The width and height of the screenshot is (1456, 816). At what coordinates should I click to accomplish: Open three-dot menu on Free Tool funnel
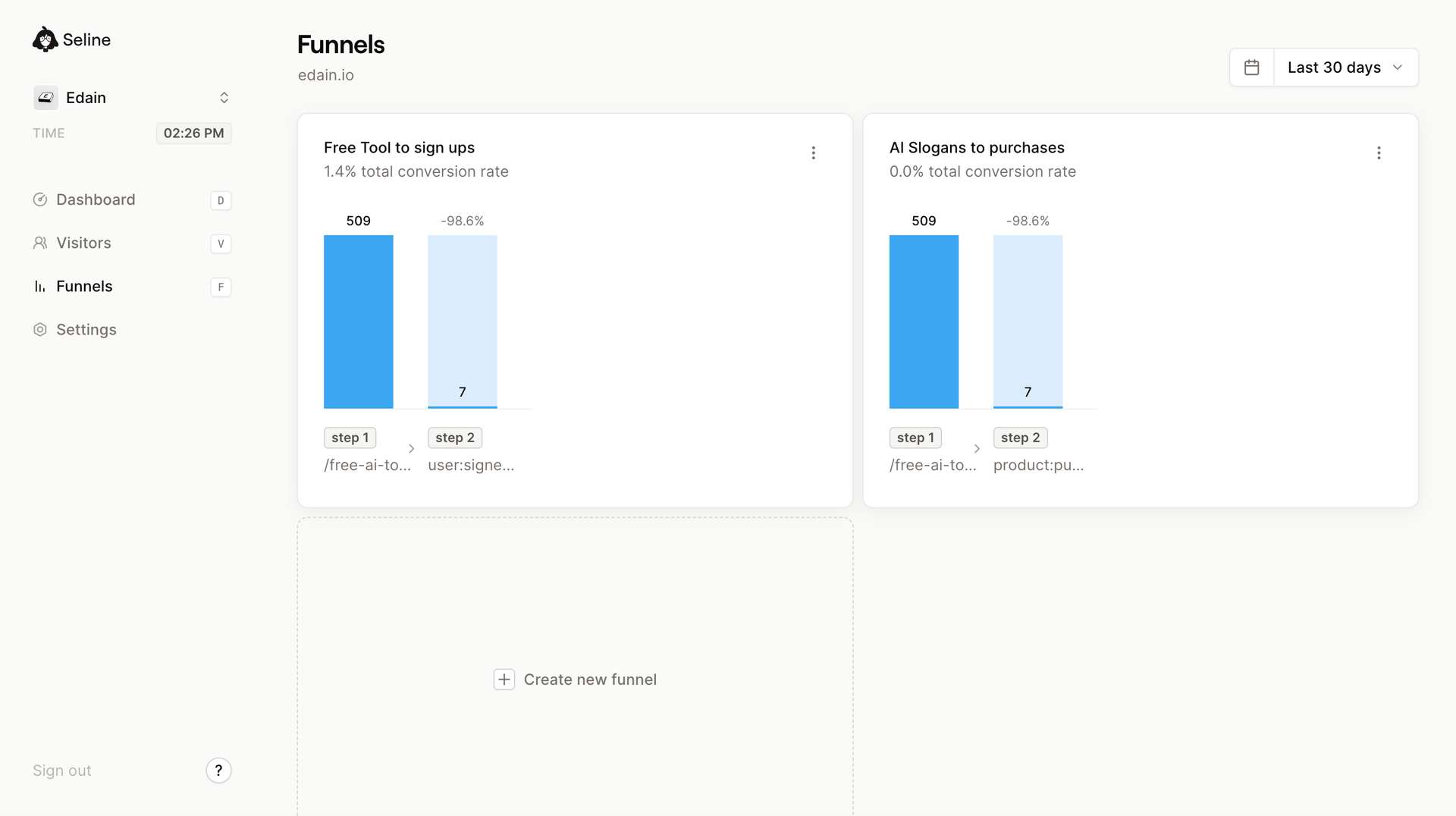[813, 153]
